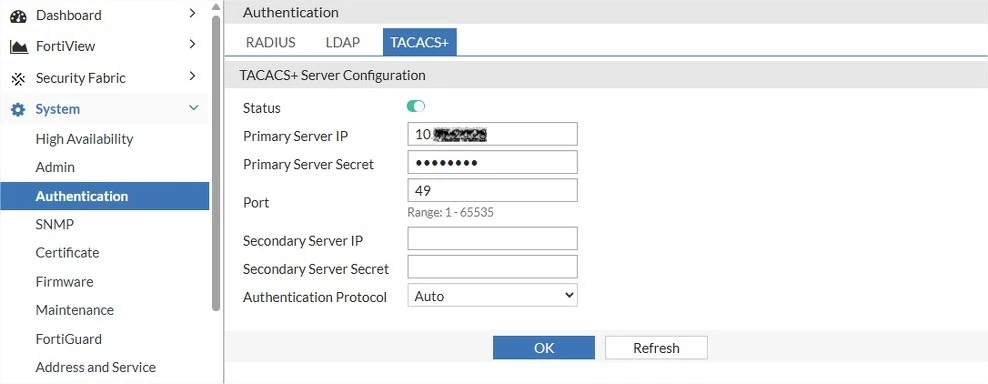Collapse the System menu chevron
Screen dimensions: 988x384
pos(193,108)
